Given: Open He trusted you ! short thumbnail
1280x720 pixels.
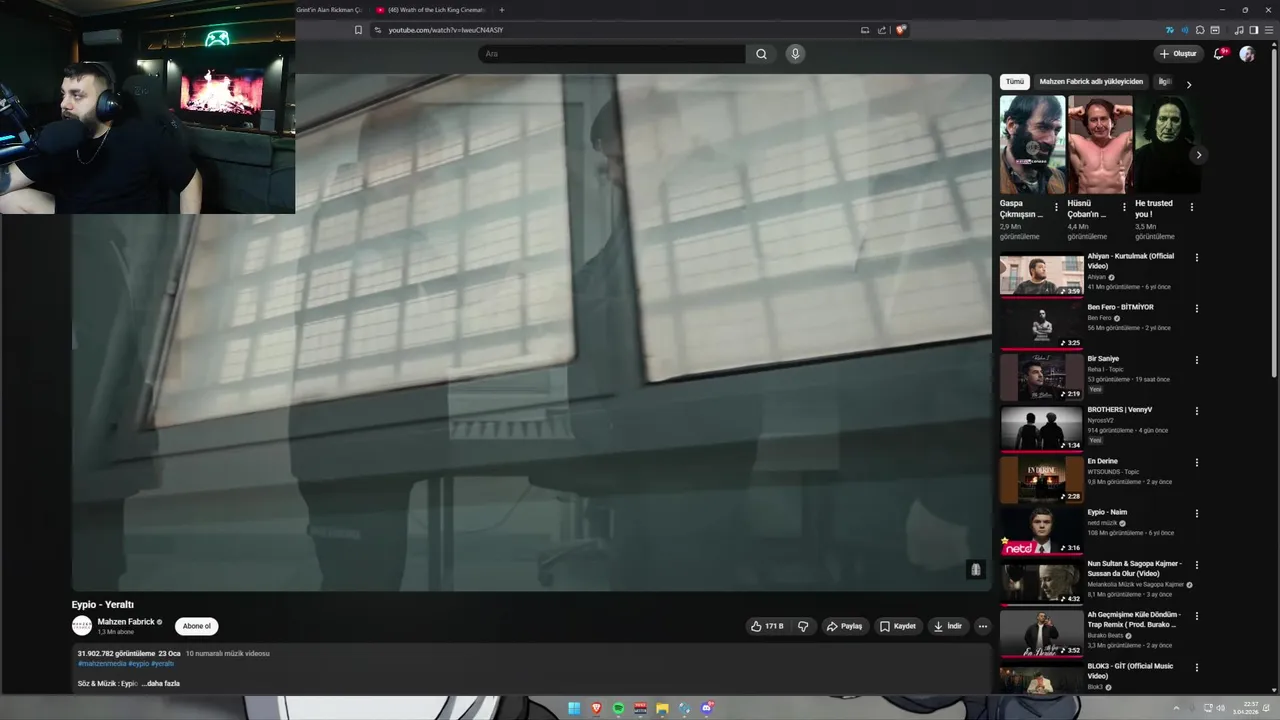Looking at the screenshot, I should pyautogui.click(x=1167, y=145).
